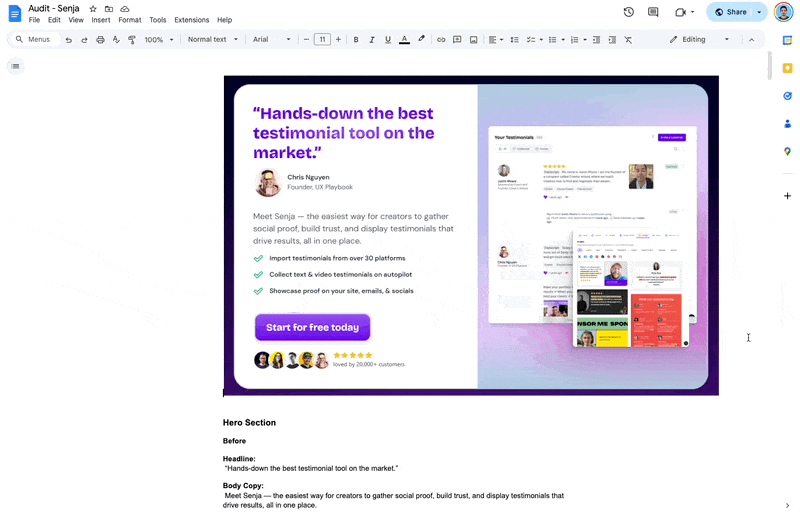The height and width of the screenshot is (516, 800).
Task: Click the Share button
Action: click(x=731, y=12)
